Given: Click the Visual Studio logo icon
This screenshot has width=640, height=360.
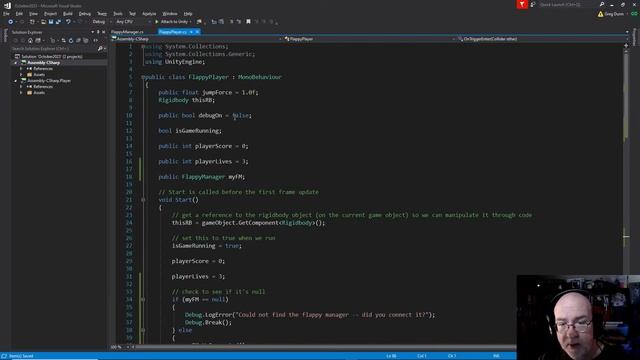Looking at the screenshot, I should click(7, 5).
